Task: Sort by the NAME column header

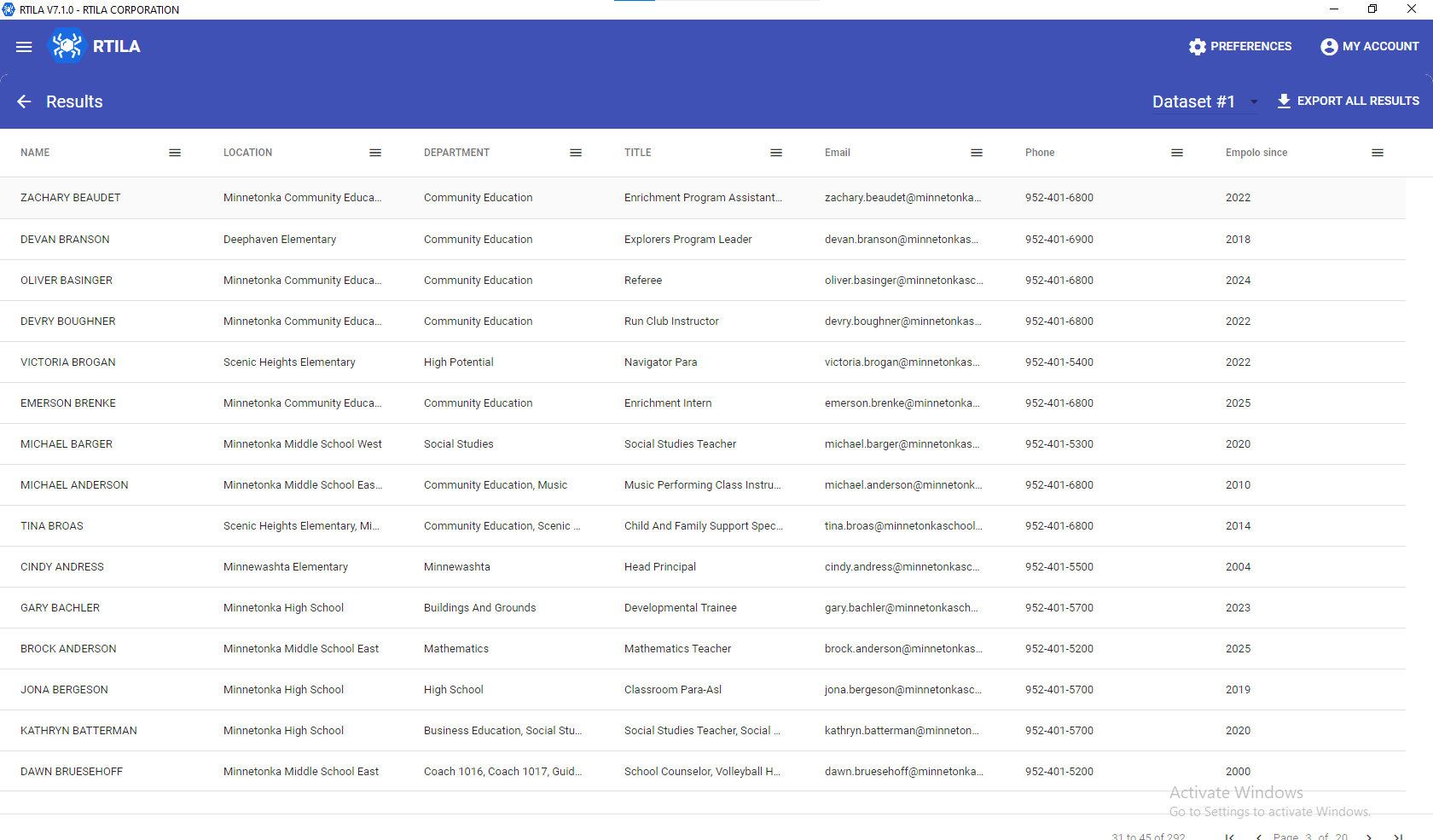Action: click(x=35, y=153)
